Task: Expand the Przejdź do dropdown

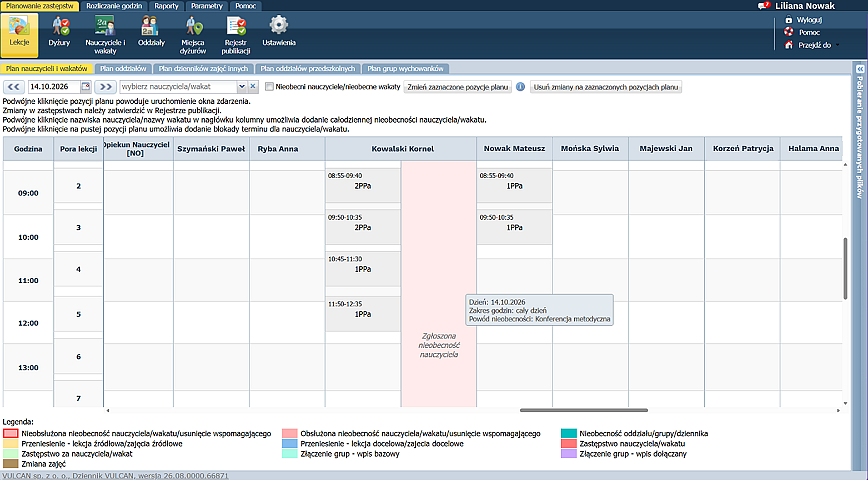Action: click(x=837, y=45)
